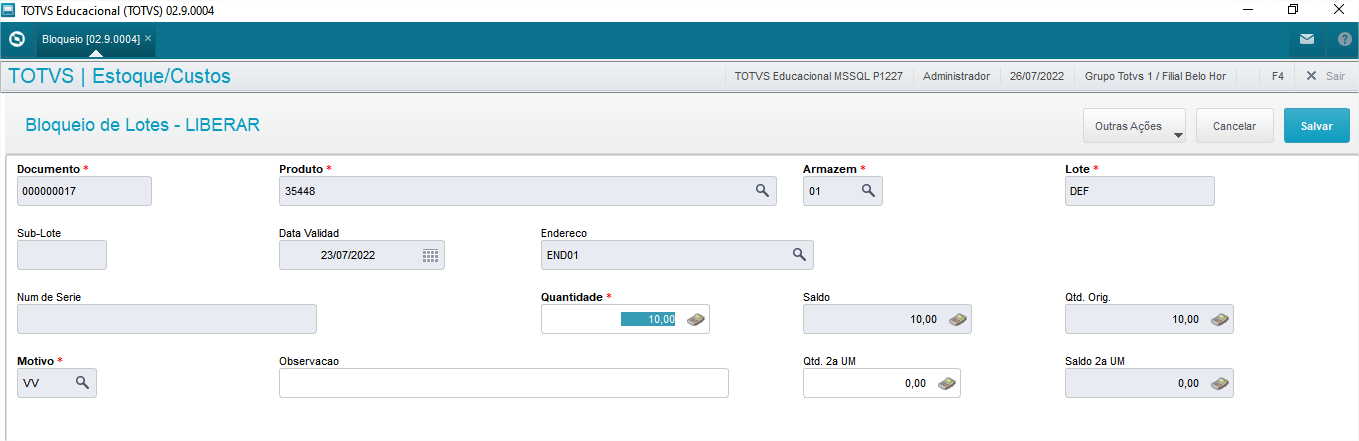Click the Qtd. Orig. calculator icon
This screenshot has width=1359, height=441.
click(1220, 319)
